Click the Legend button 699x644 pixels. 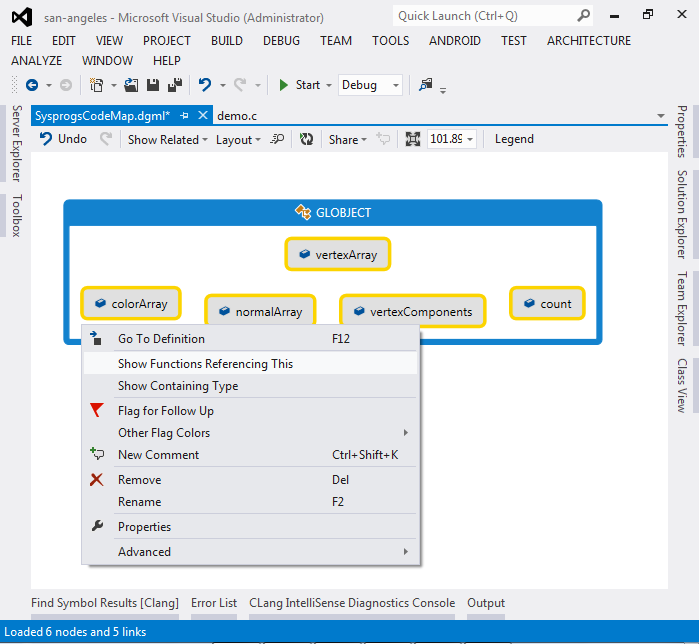(x=514, y=139)
